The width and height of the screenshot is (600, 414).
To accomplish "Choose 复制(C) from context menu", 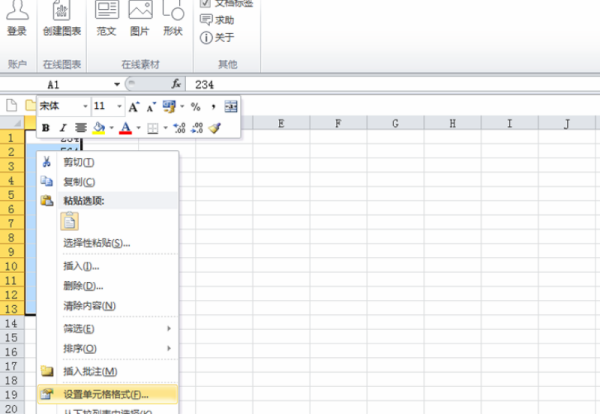I will [108, 182].
